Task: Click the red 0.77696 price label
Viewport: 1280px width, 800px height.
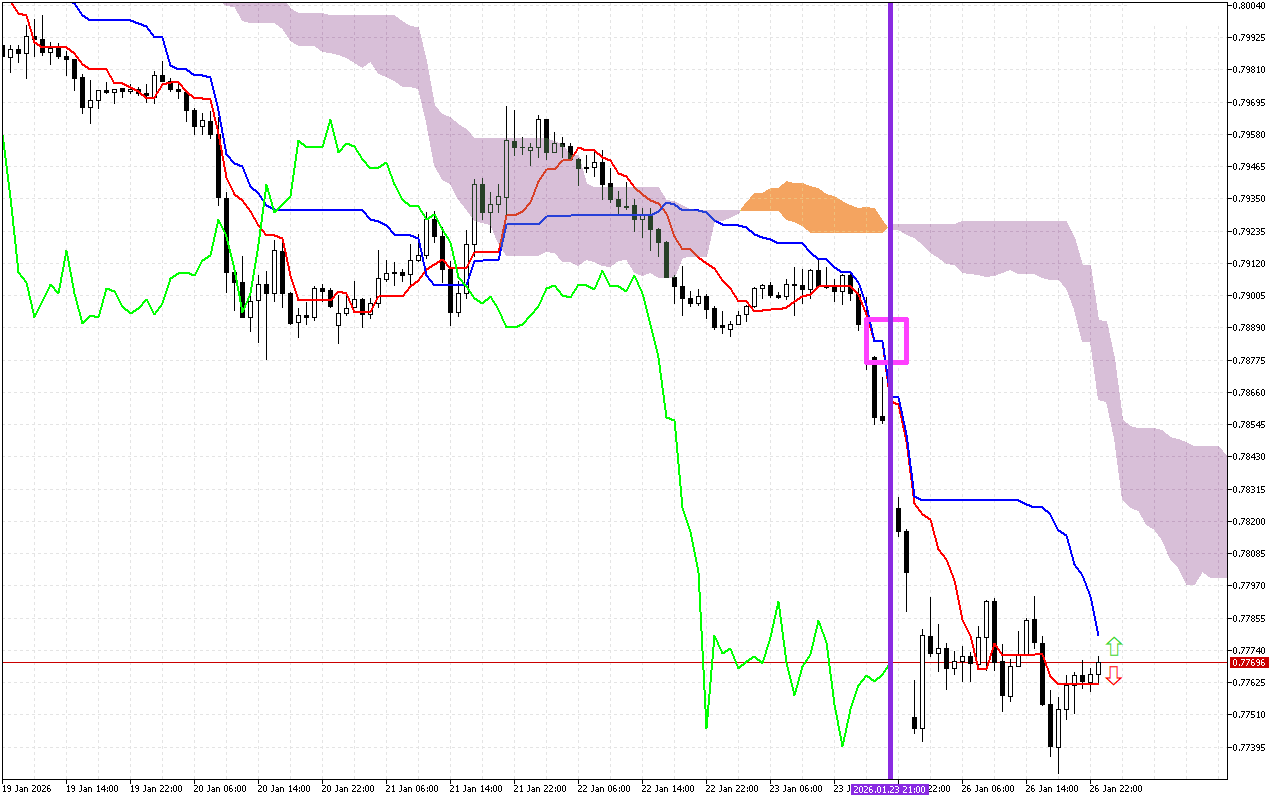Action: tap(1249, 662)
